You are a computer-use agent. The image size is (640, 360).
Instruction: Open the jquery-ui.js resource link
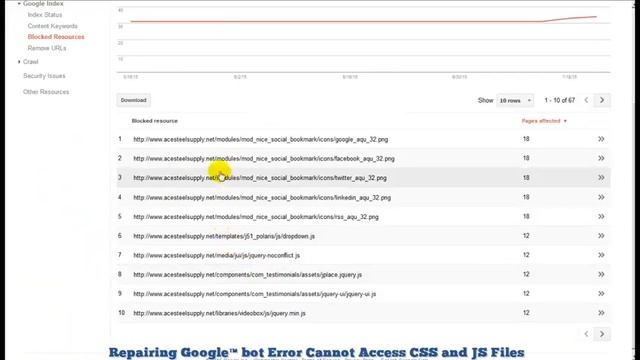255,294
